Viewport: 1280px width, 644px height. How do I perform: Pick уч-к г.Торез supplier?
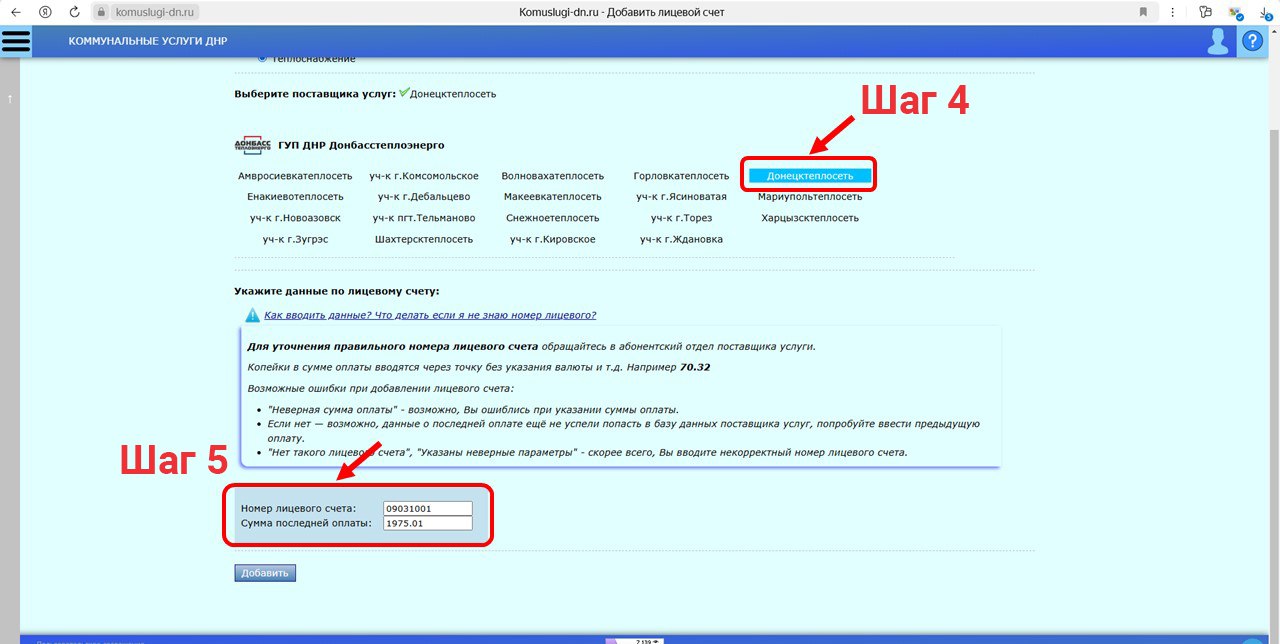click(681, 218)
